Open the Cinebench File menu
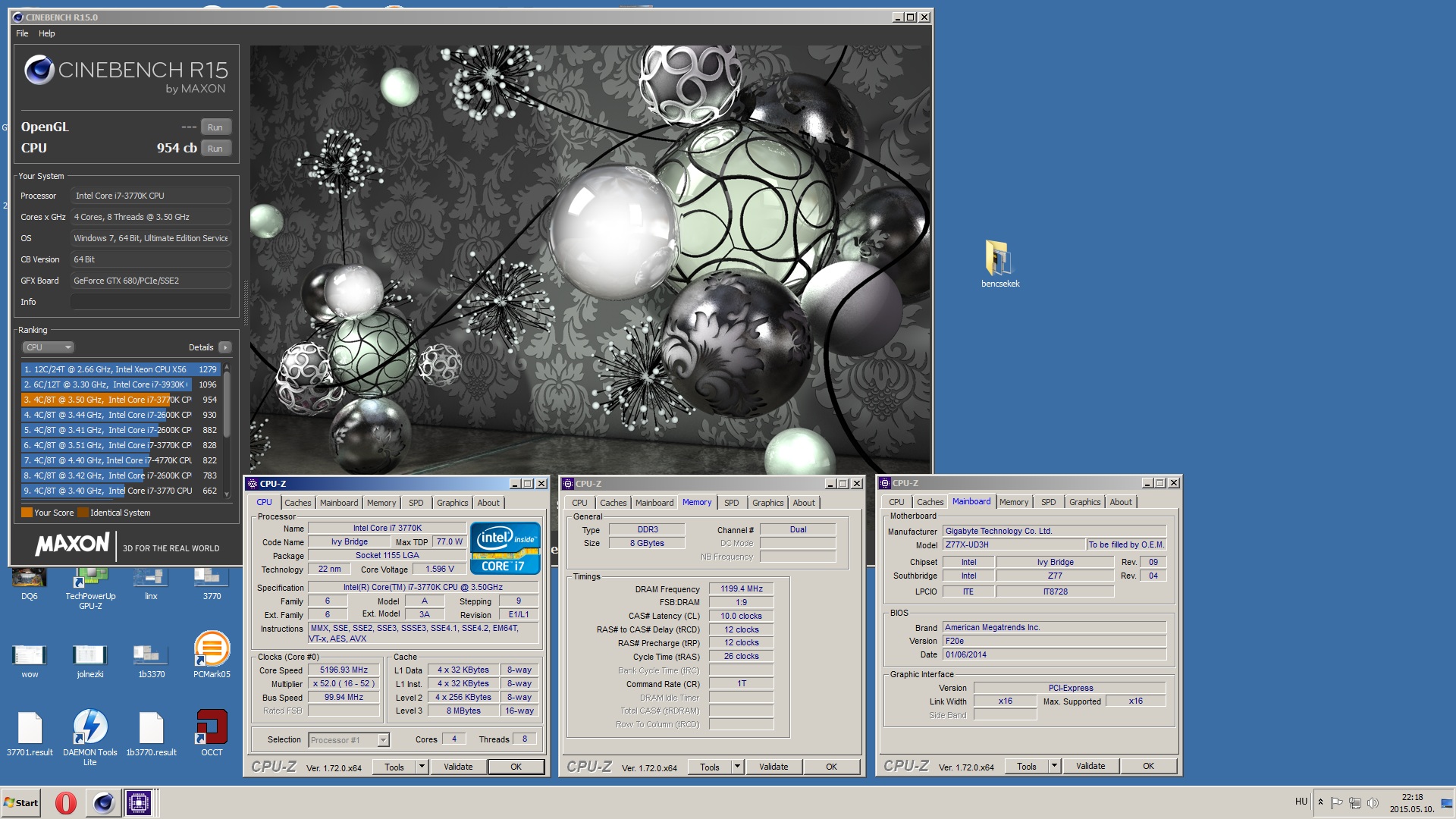1456x819 pixels. coord(22,33)
